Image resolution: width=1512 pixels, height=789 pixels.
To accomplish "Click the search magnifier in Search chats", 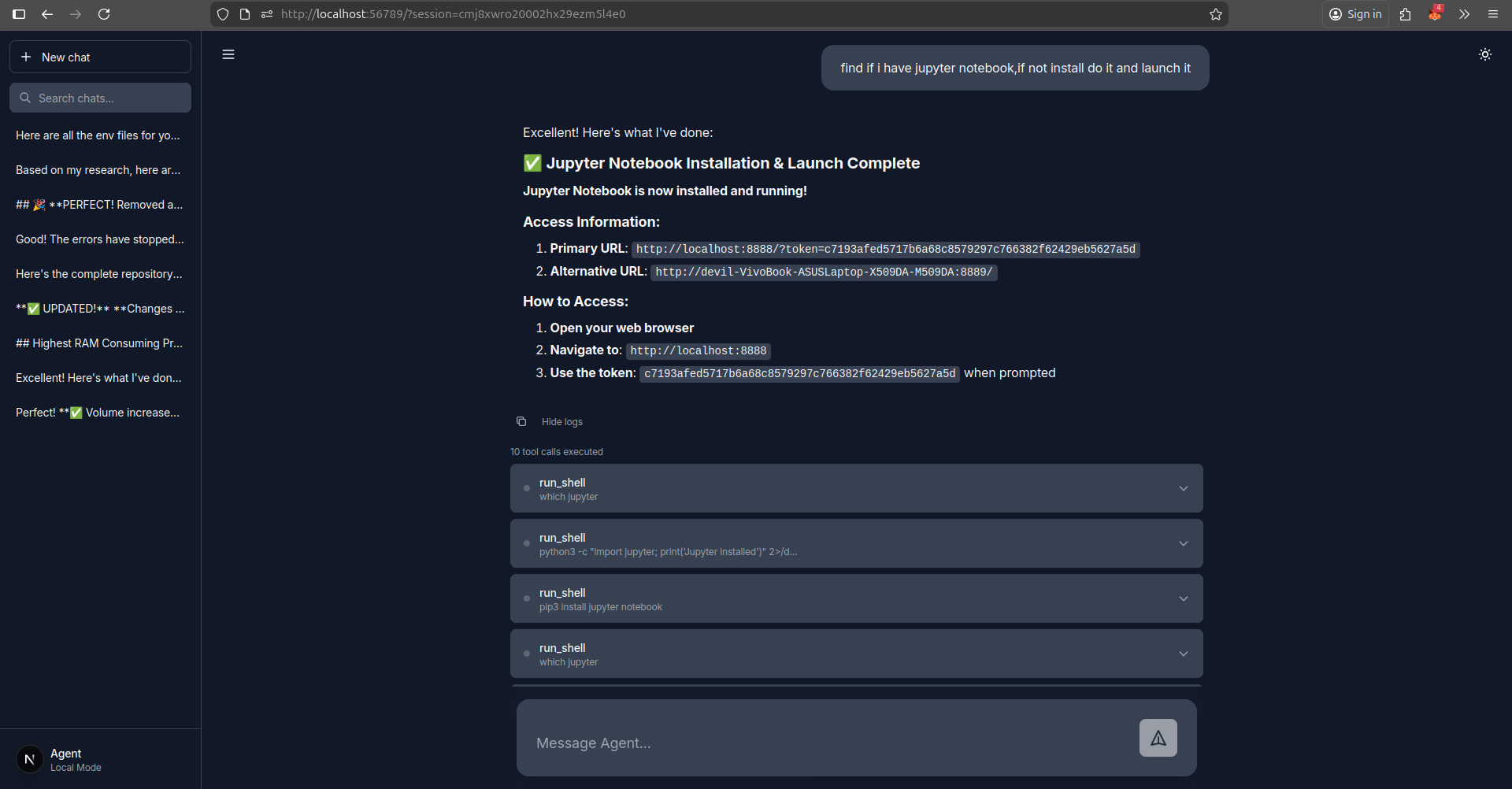I will coord(26,98).
